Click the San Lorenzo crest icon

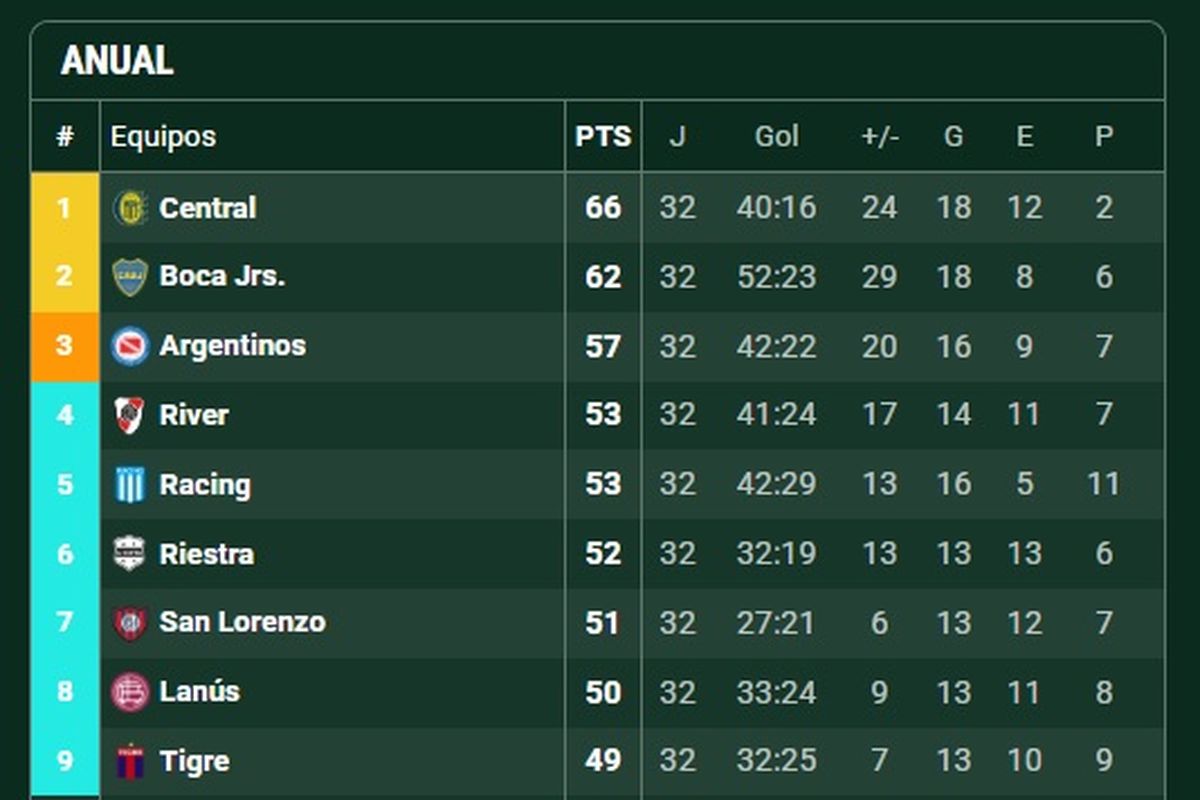pyautogui.click(x=131, y=622)
